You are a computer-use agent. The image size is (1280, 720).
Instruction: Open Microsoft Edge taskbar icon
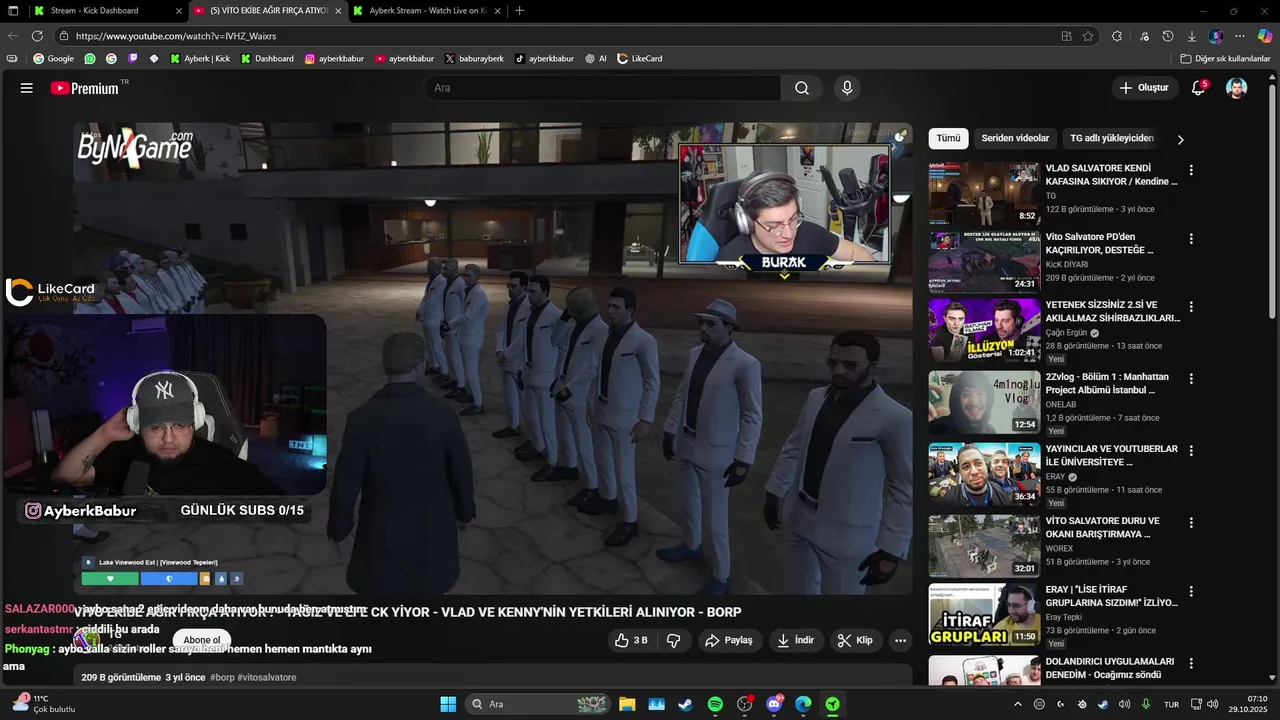point(803,704)
